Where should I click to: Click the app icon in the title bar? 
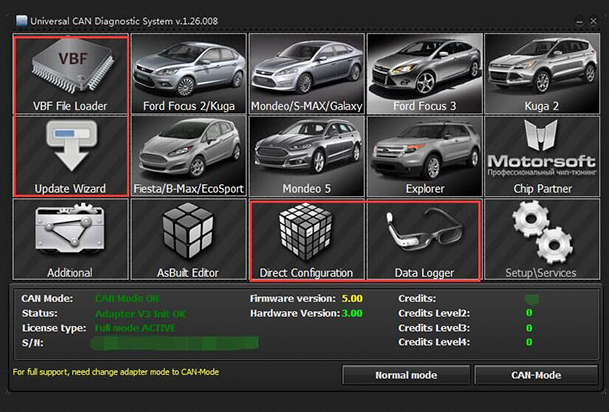pyautogui.click(x=21, y=21)
